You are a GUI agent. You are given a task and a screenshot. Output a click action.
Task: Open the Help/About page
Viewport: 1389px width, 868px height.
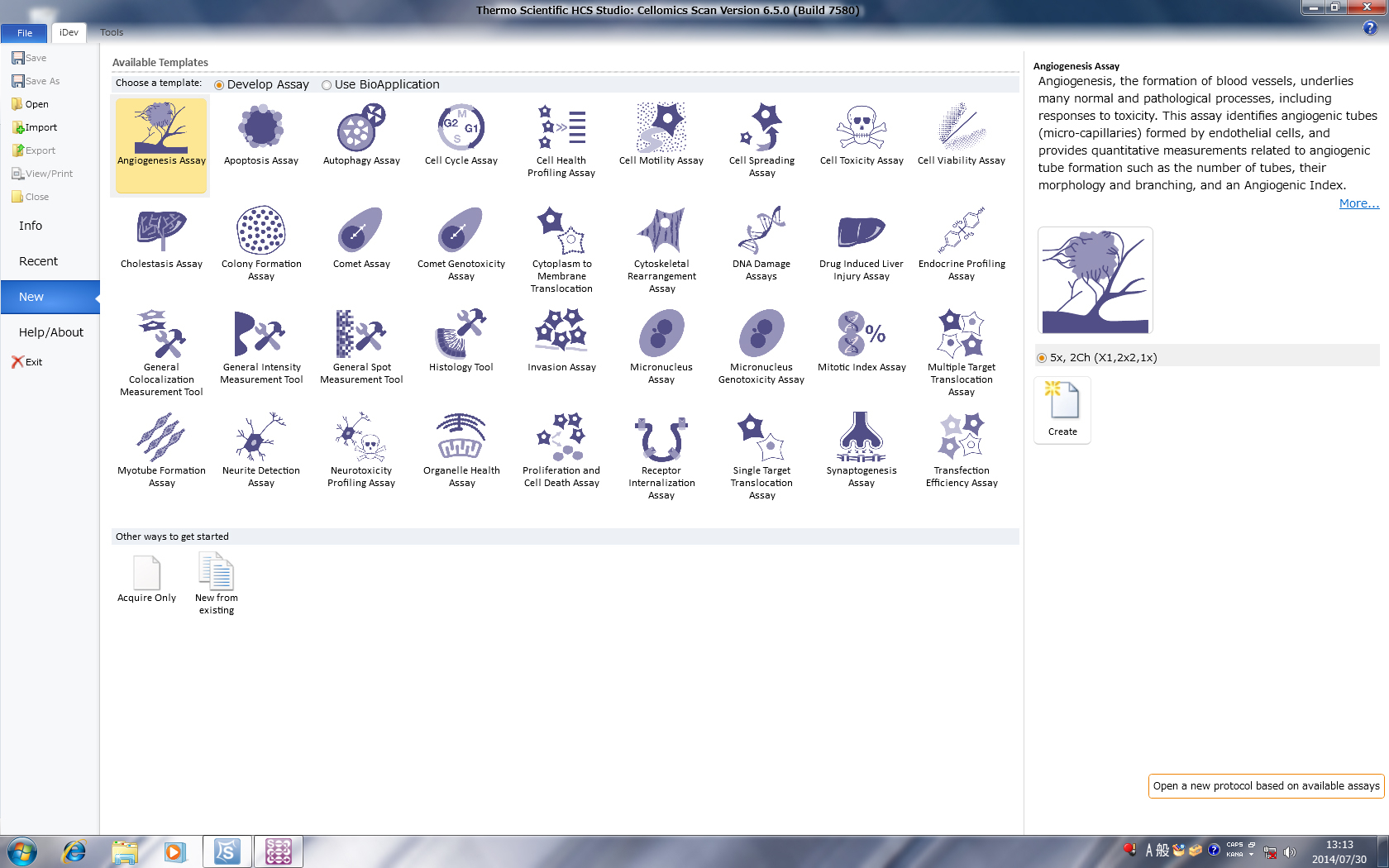(x=51, y=332)
